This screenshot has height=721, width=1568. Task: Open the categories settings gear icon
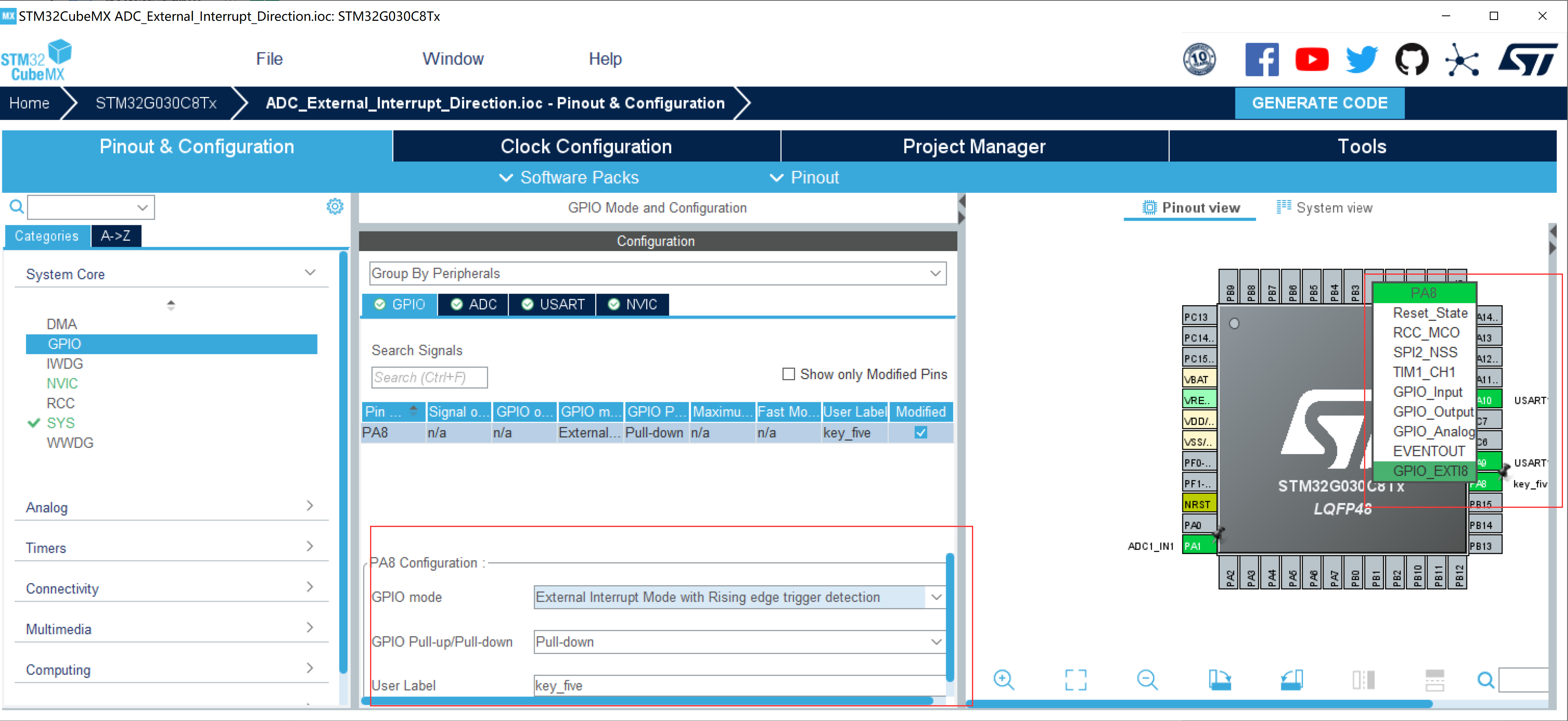pyautogui.click(x=335, y=206)
